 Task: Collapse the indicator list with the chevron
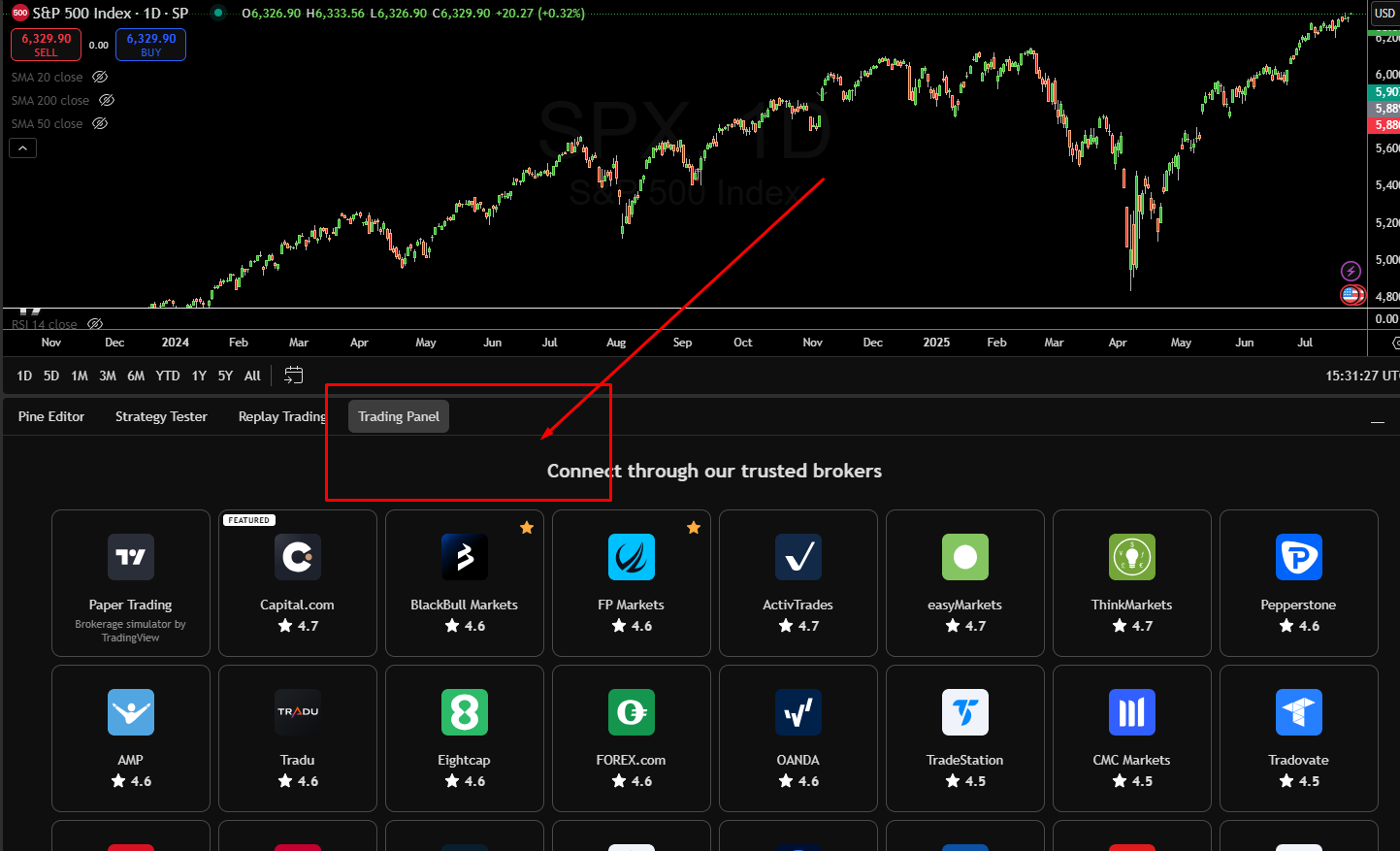coord(22,147)
